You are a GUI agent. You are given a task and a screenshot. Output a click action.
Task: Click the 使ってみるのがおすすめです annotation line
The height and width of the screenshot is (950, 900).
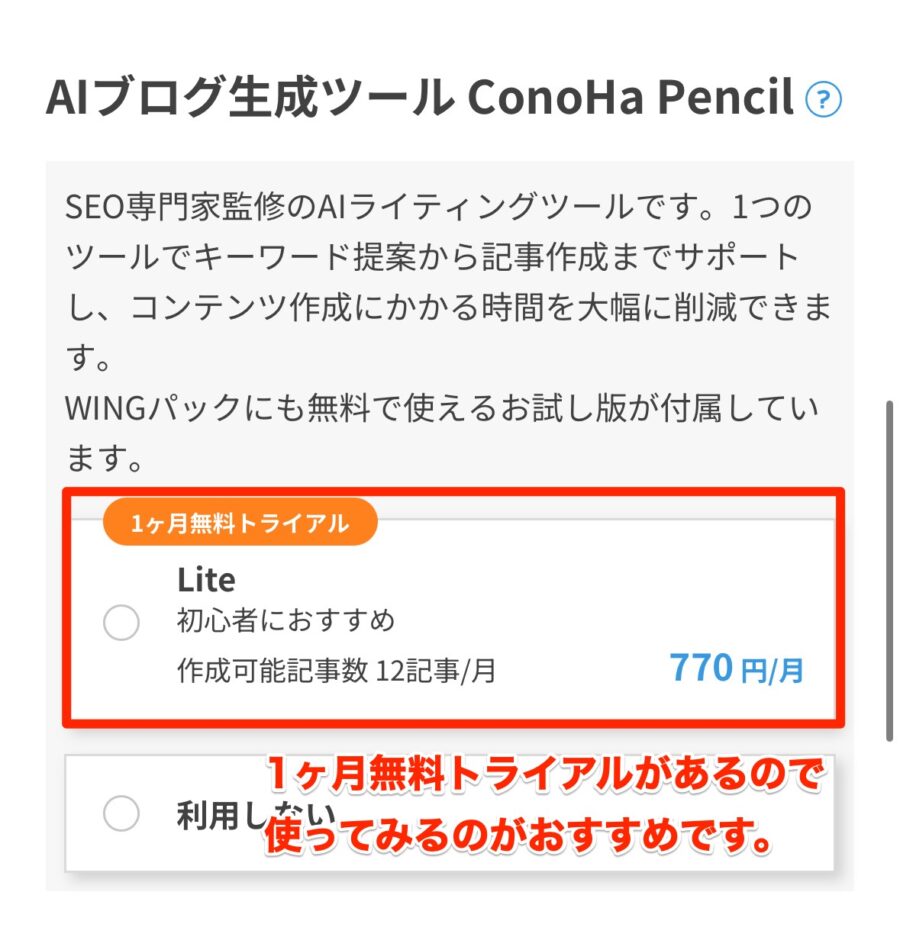[x=520, y=836]
